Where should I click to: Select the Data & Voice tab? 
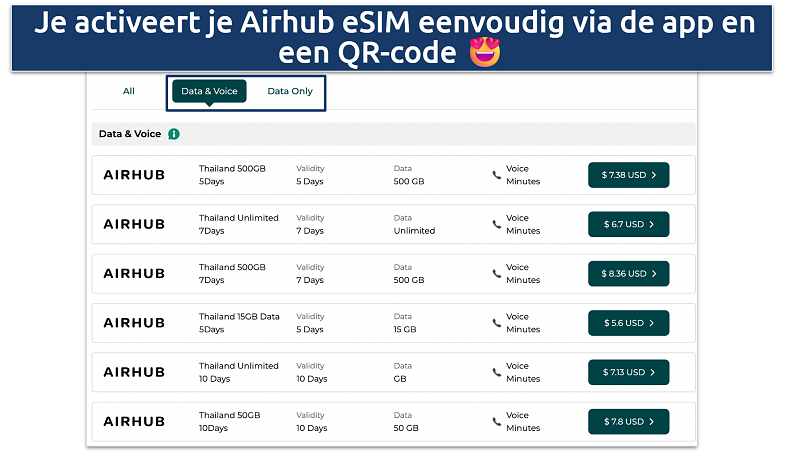(209, 91)
